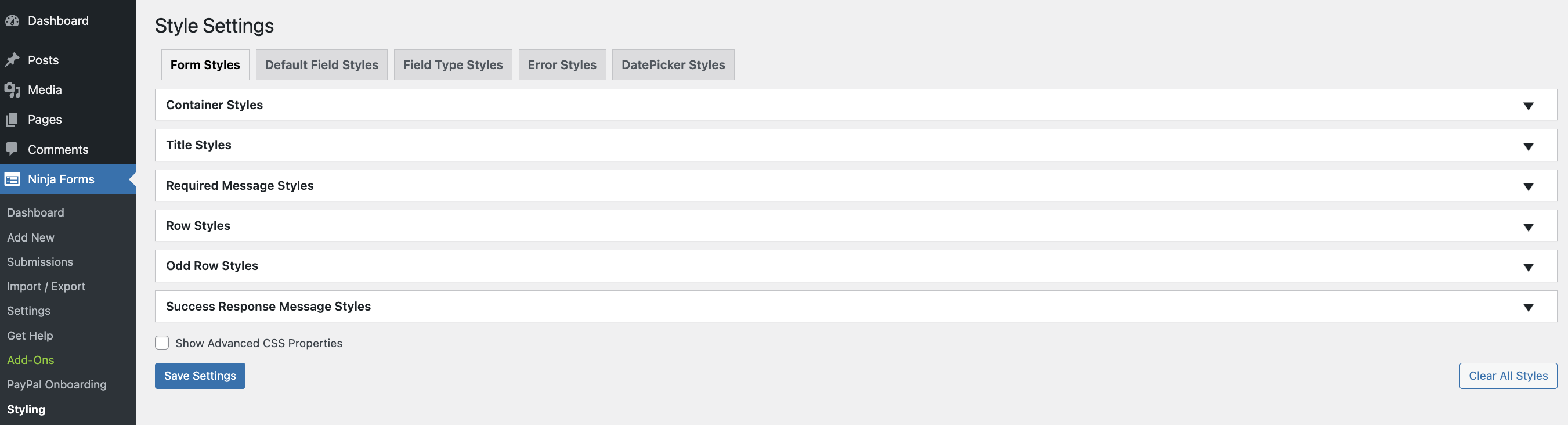Expand Success Response Message Styles arrow
Viewport: 1568px width, 425px height.
click(x=1528, y=308)
